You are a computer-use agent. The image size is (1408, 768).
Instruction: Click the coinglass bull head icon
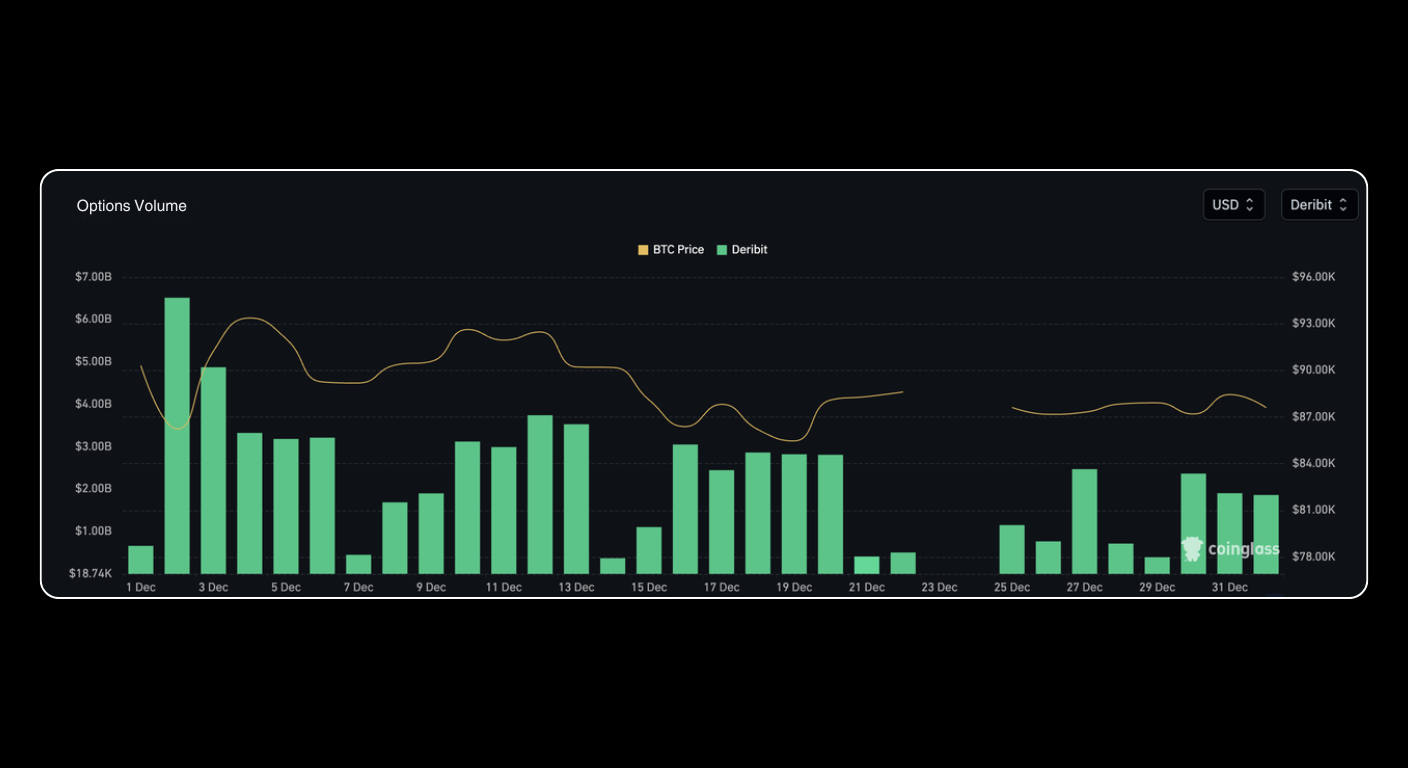pos(1191,549)
